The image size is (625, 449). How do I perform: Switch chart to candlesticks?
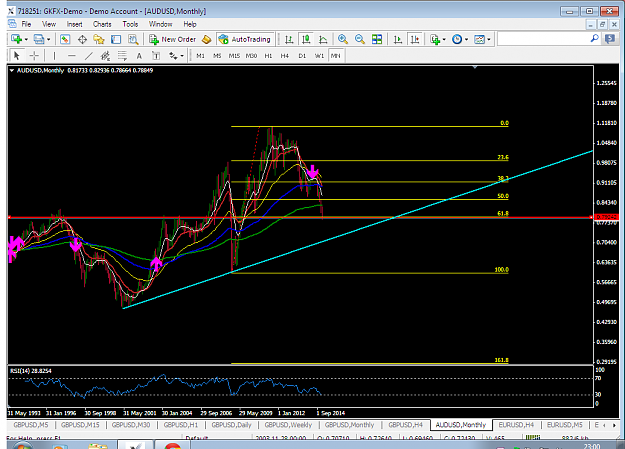click(x=306, y=39)
